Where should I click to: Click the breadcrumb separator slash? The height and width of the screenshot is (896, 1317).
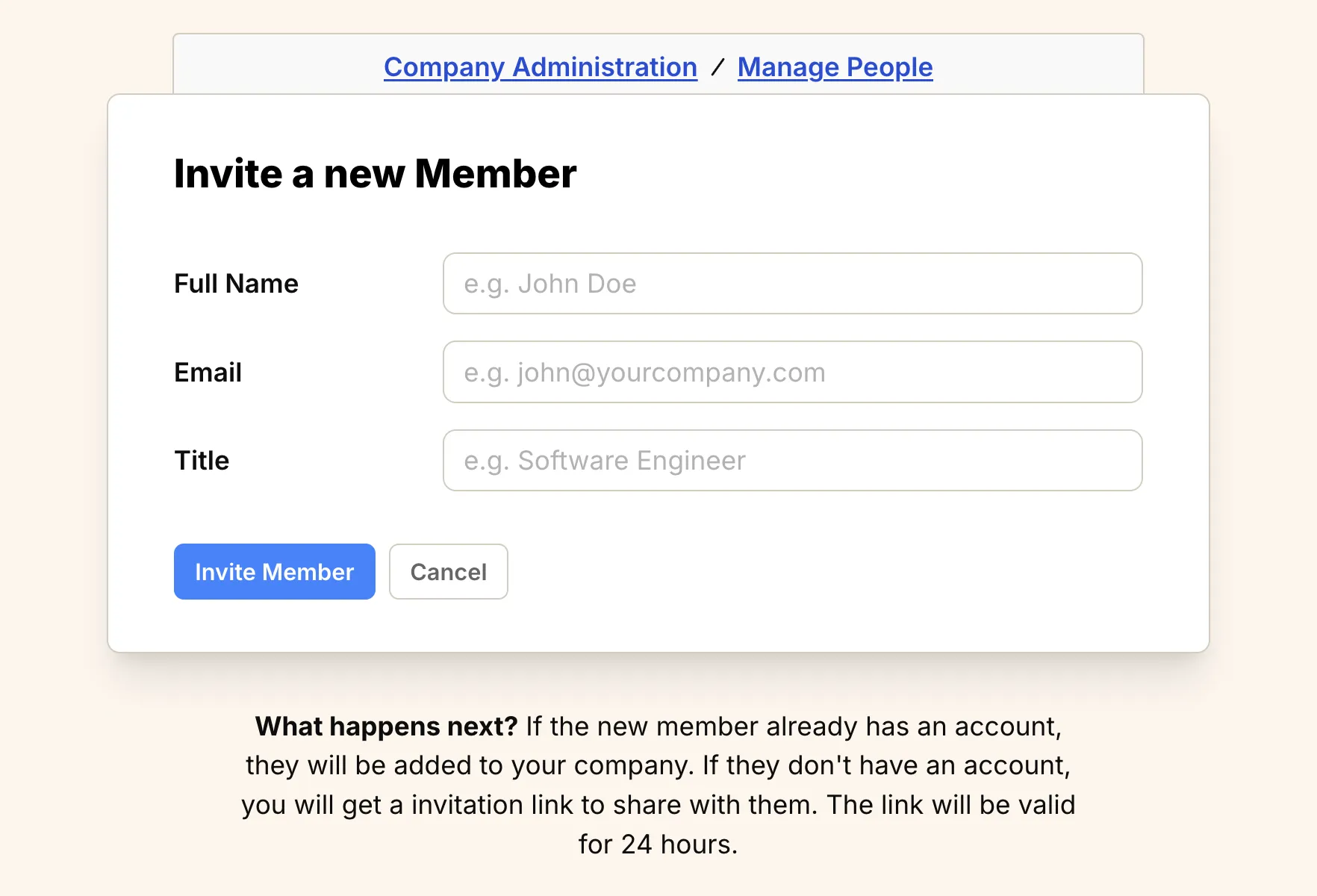718,67
